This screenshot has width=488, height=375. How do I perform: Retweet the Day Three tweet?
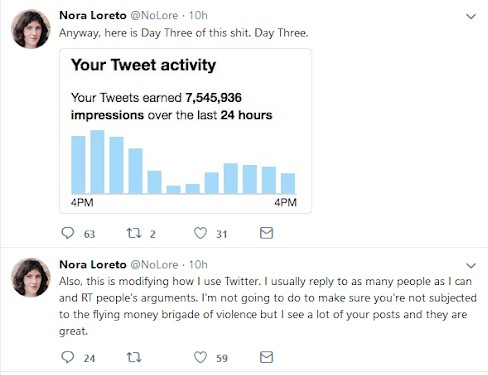pyautogui.click(x=134, y=233)
